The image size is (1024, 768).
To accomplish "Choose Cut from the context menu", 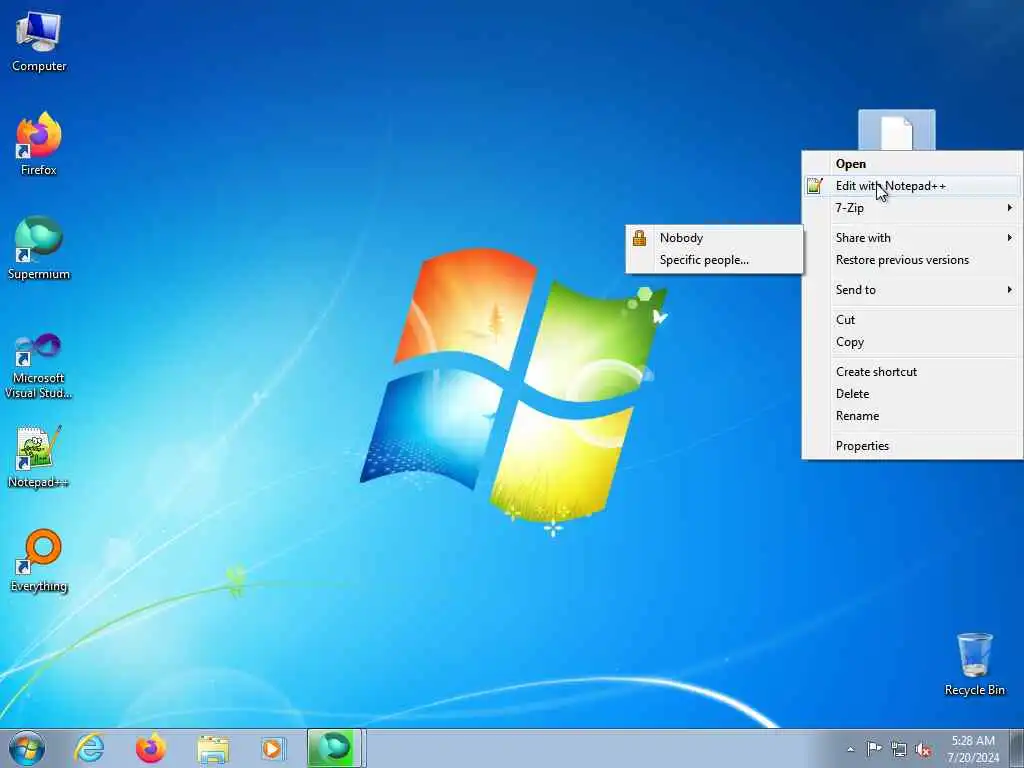I will pos(912,319).
